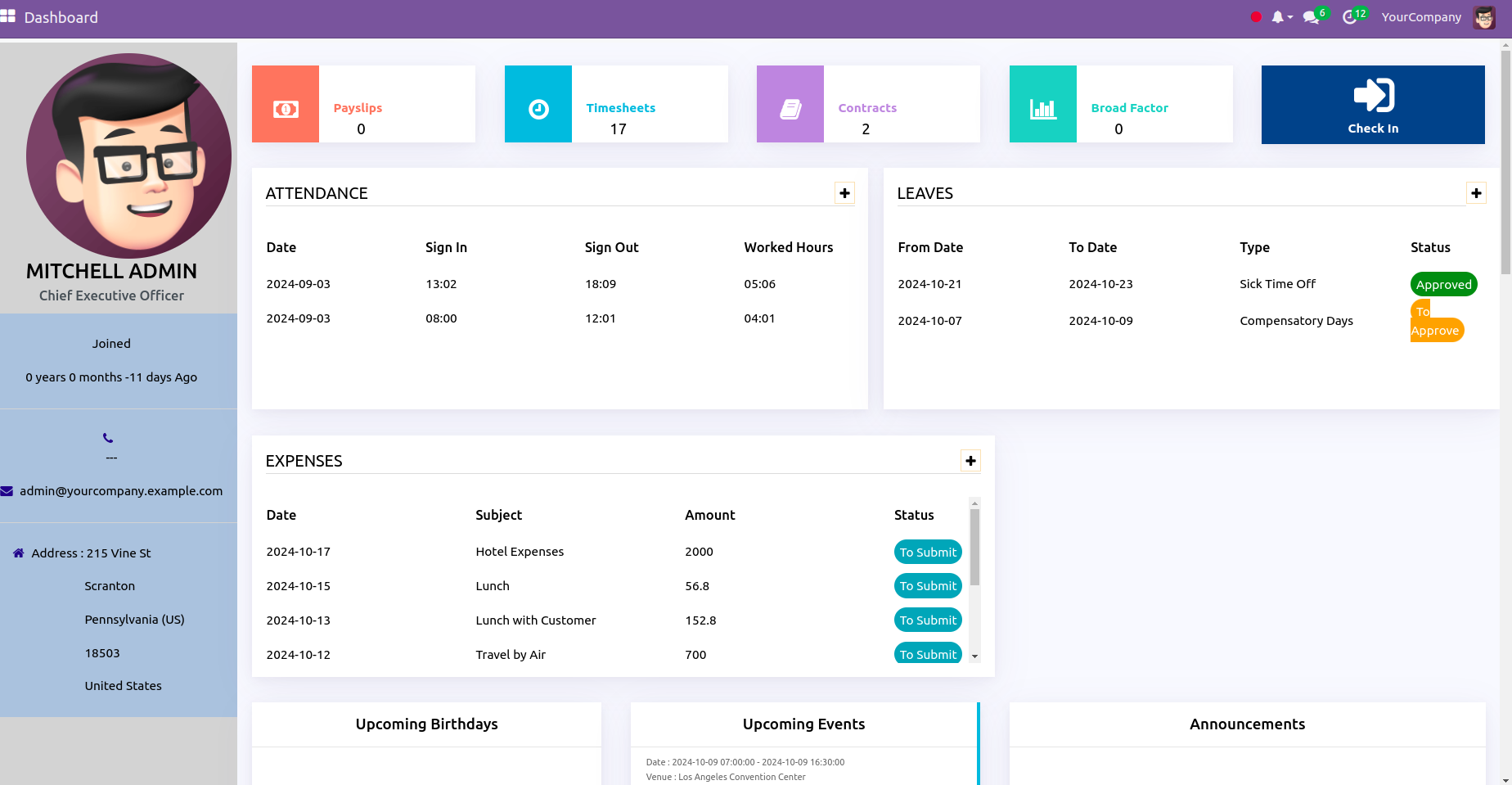Click the admin email address link
The image size is (1512, 785).
tap(120, 491)
